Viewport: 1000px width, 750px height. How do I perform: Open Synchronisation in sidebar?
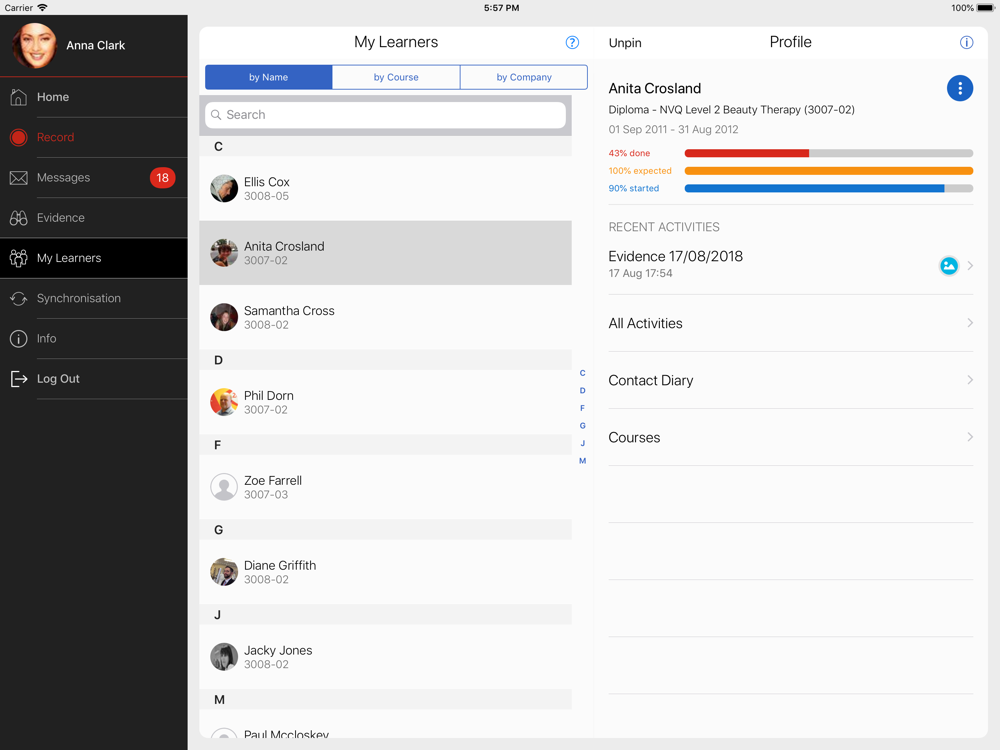(94, 298)
